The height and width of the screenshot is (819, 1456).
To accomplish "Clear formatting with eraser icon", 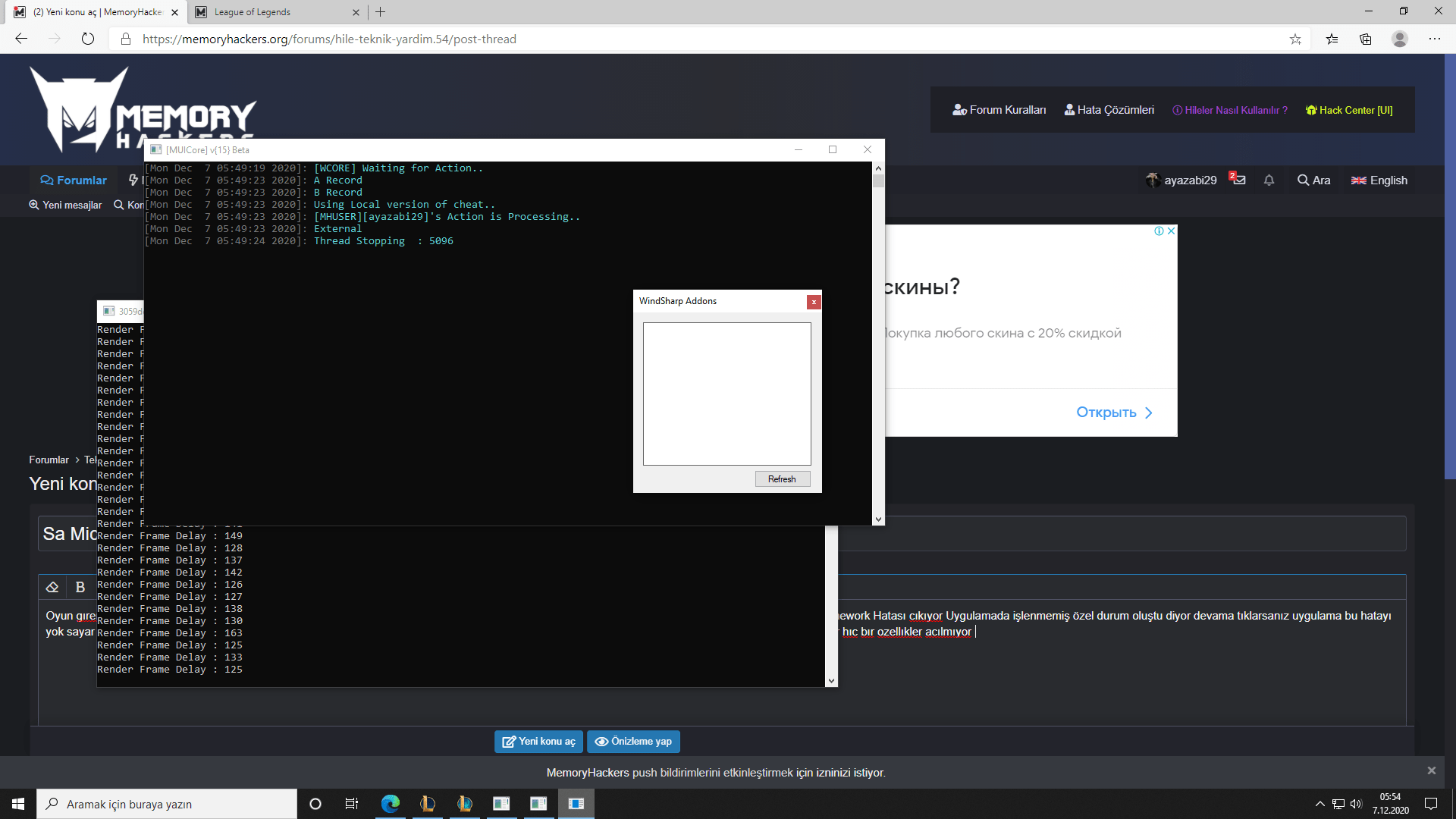I will click(52, 587).
